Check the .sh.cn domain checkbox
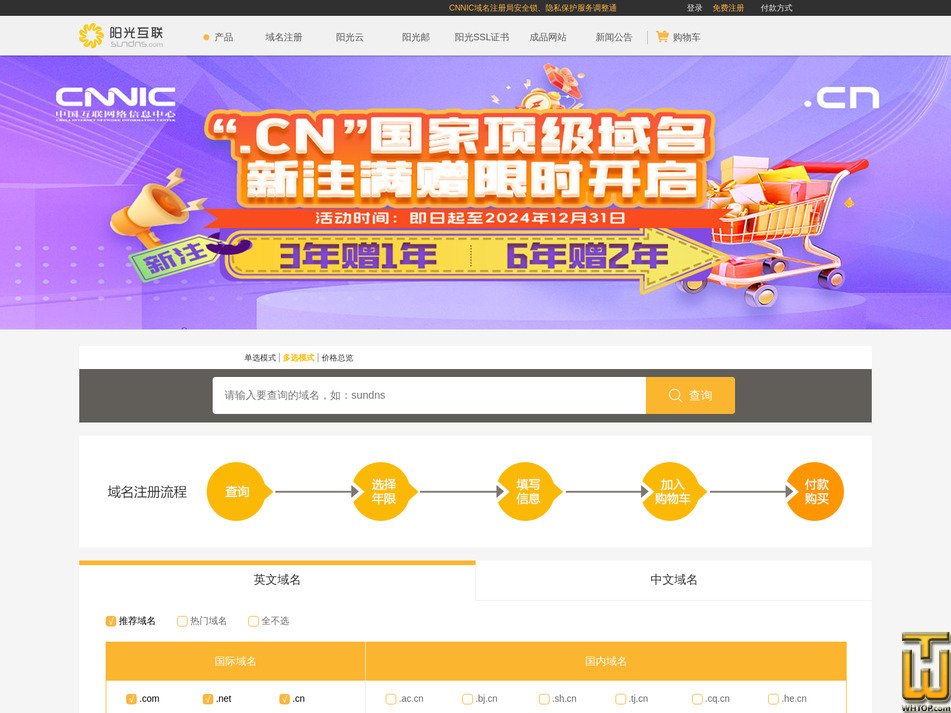Image resolution: width=951 pixels, height=713 pixels. 544,698
